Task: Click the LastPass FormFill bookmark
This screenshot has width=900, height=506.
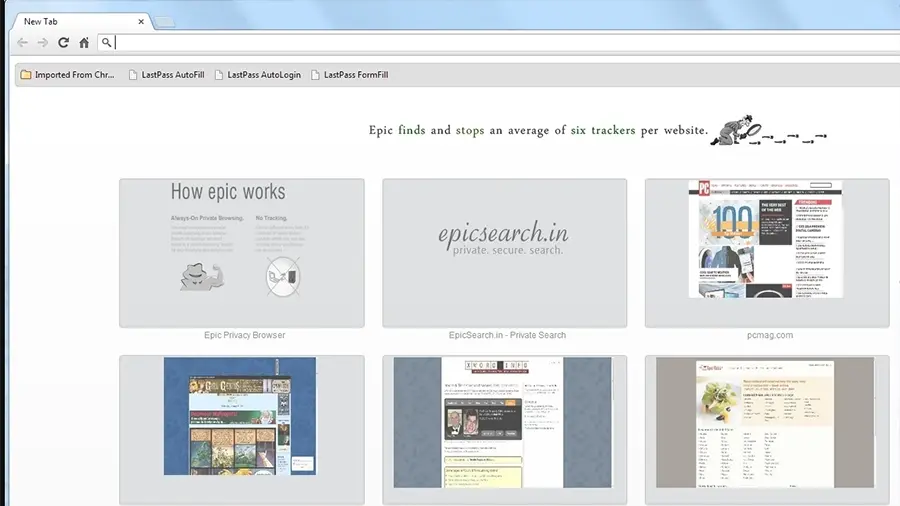Action: pyautogui.click(x=350, y=75)
